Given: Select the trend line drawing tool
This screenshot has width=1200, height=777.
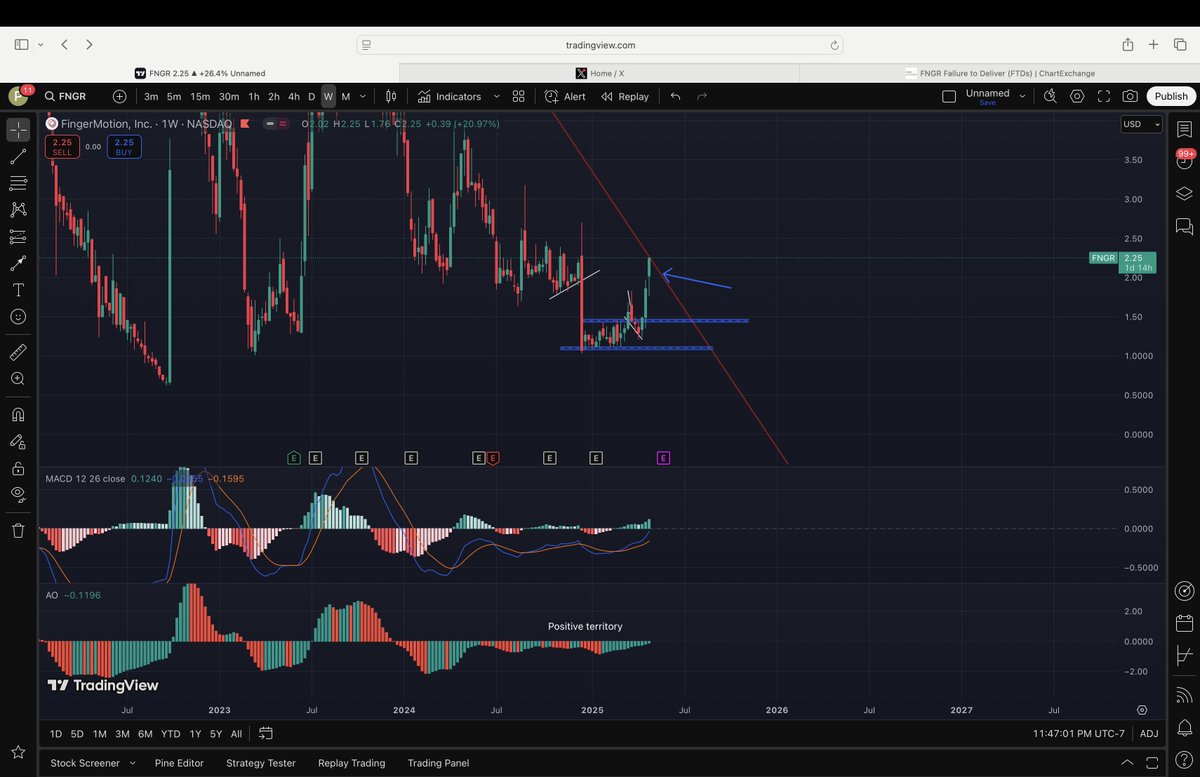Looking at the screenshot, I should click(x=18, y=157).
